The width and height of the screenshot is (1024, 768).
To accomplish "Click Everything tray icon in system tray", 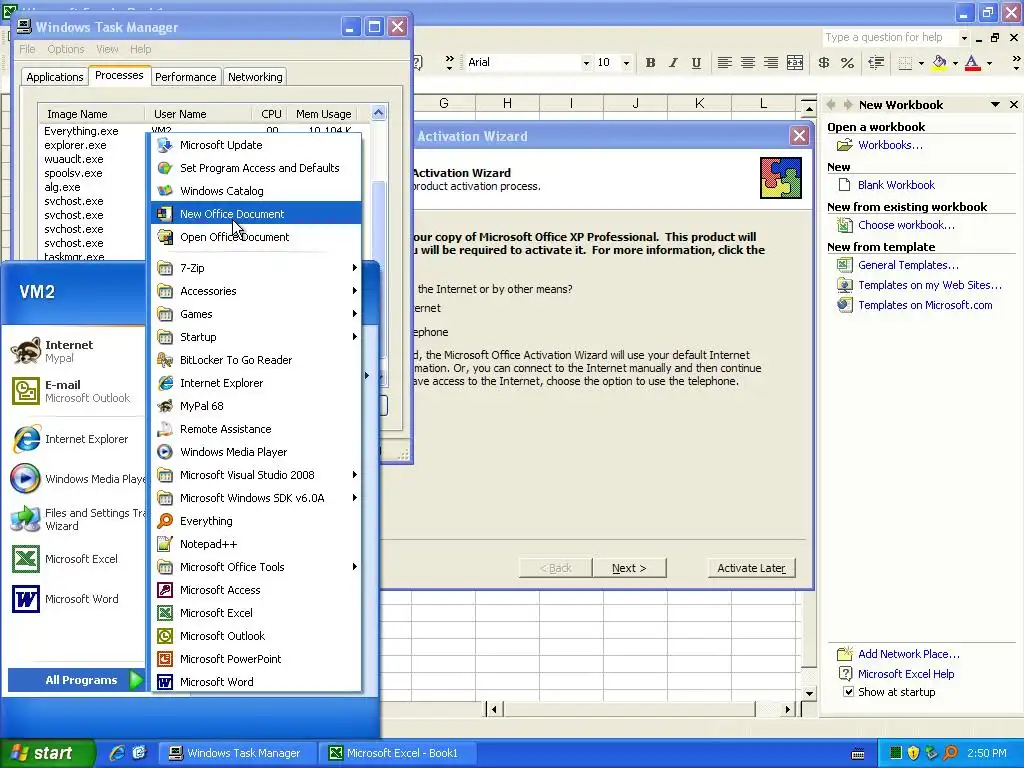I will (x=950, y=753).
